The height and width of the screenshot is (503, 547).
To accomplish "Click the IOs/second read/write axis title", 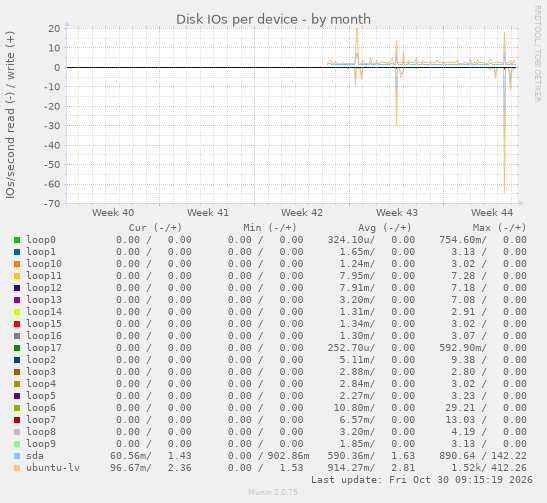I will point(10,115).
